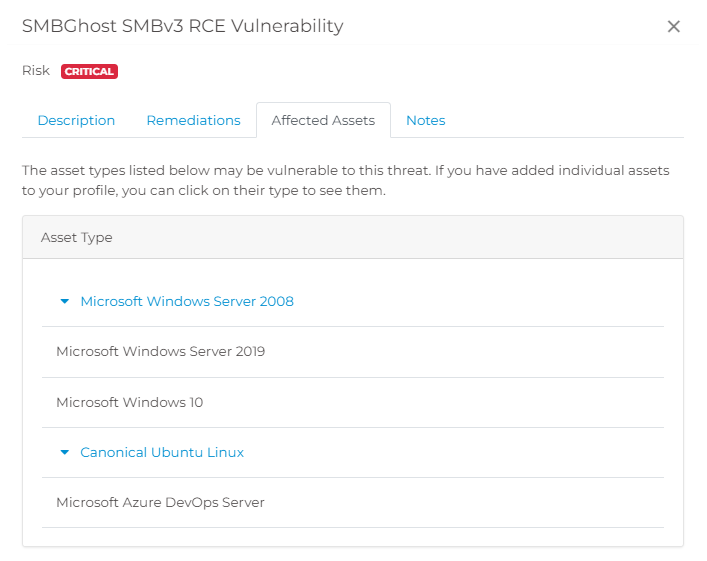Image resolution: width=707 pixels, height=561 pixels.
Task: Open Microsoft Windows Server 2008 link
Action: (x=187, y=301)
